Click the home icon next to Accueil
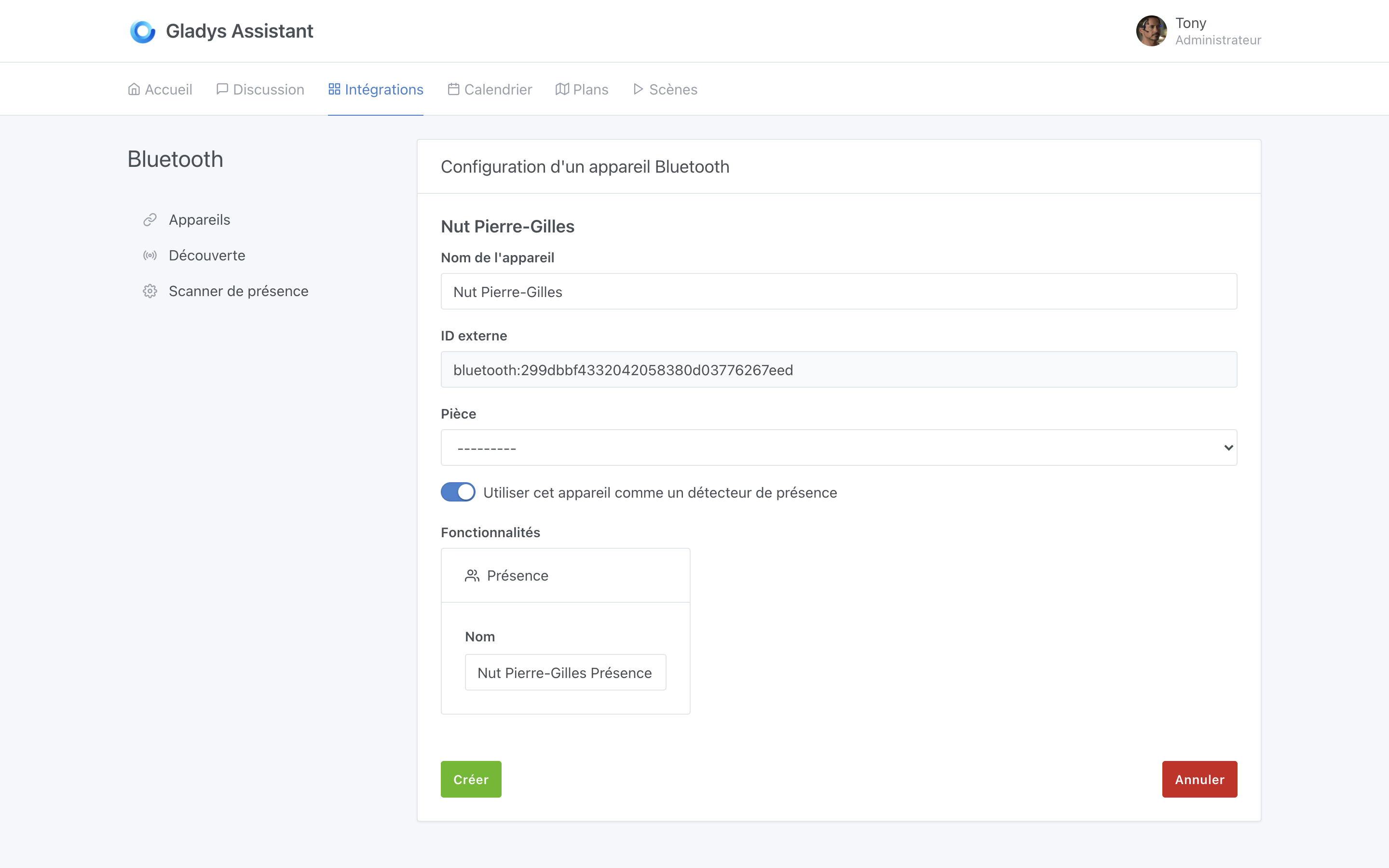The width and height of the screenshot is (1389, 868). click(x=134, y=89)
